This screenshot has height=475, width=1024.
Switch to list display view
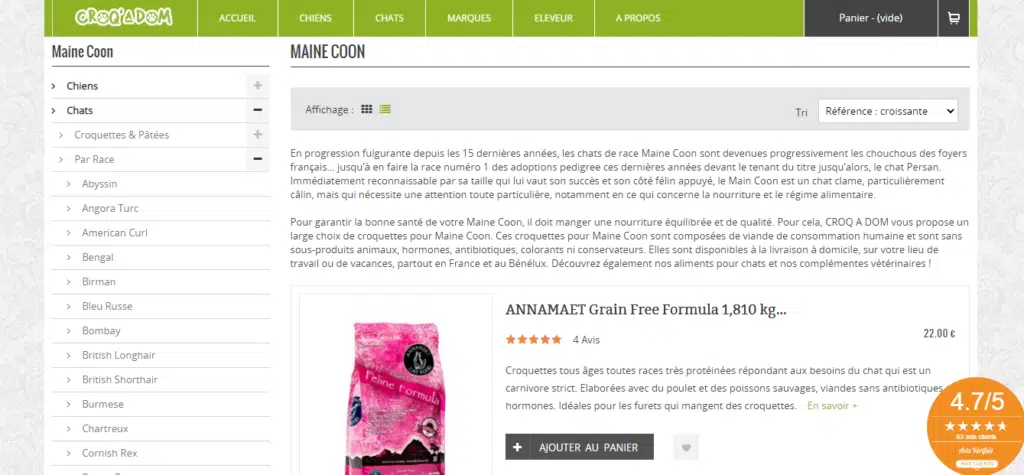(x=385, y=109)
